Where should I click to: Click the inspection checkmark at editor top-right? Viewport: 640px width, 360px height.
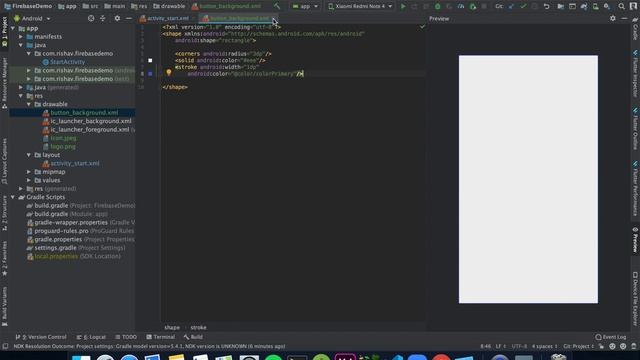(422, 27)
